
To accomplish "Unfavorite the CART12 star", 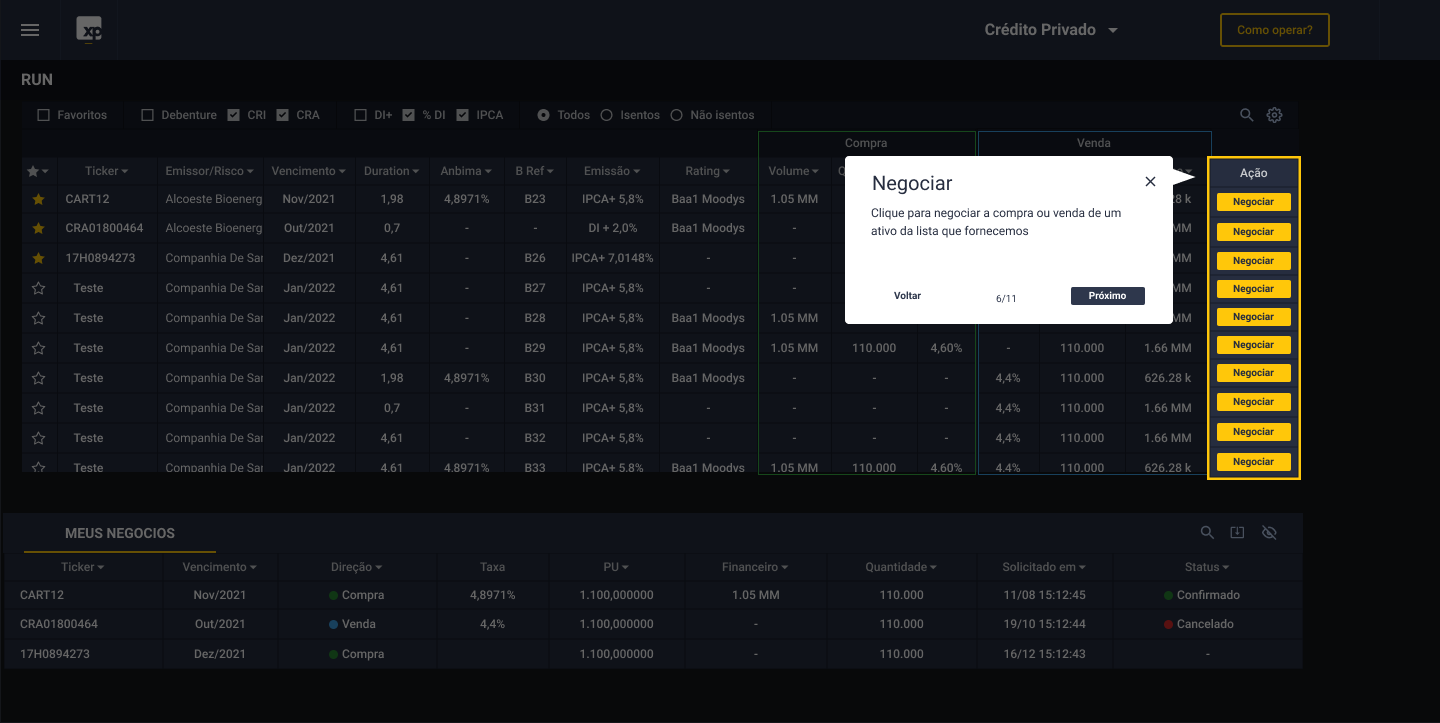I will point(39,200).
